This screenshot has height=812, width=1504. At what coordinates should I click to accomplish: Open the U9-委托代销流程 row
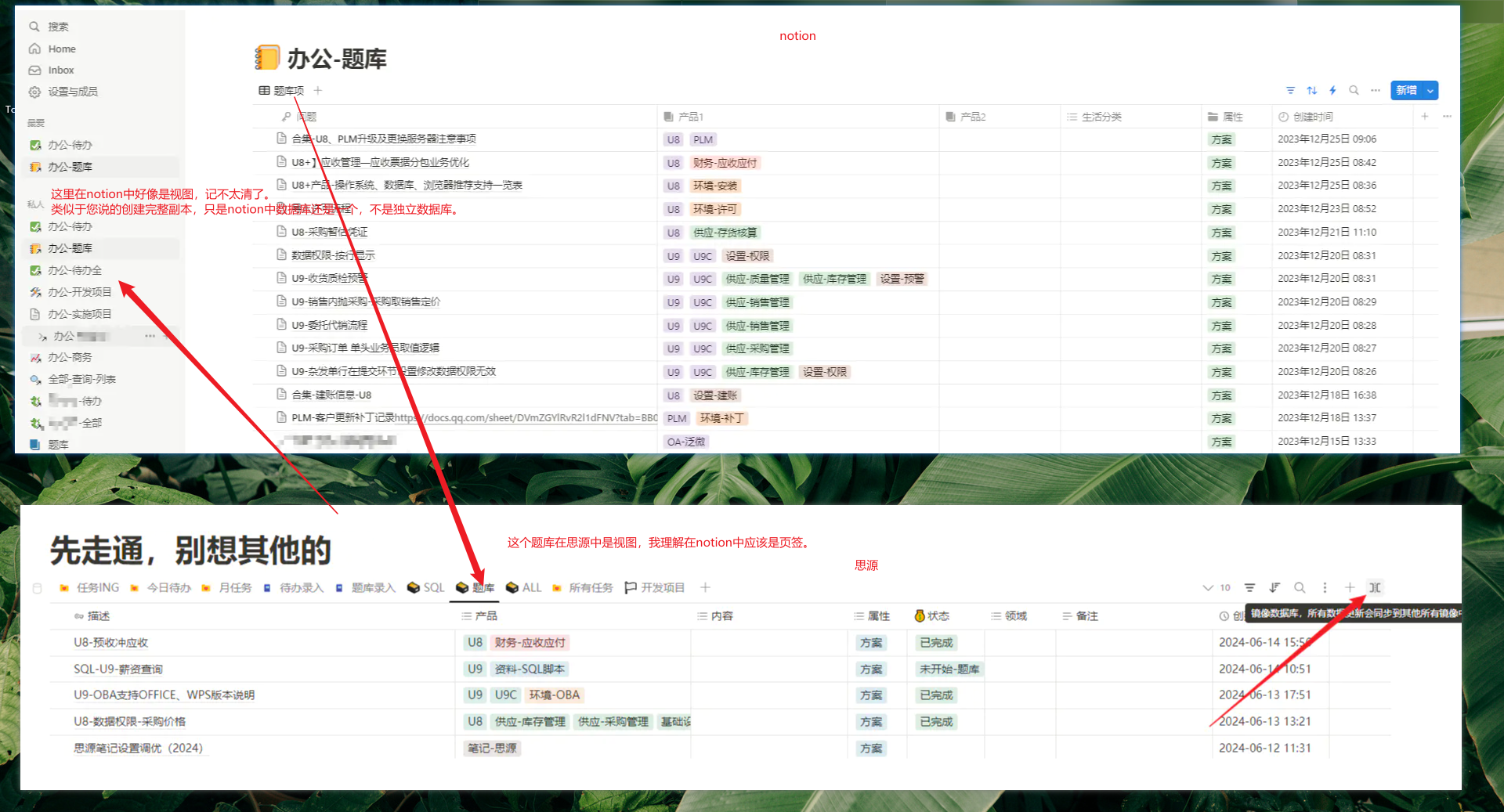pos(329,325)
